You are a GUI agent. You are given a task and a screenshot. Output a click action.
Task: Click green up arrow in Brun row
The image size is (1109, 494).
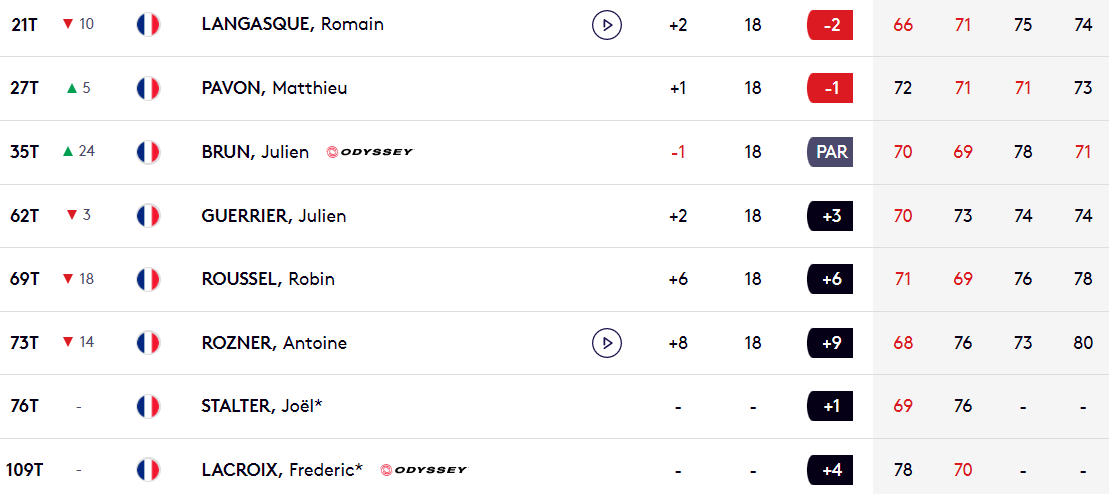[68, 151]
